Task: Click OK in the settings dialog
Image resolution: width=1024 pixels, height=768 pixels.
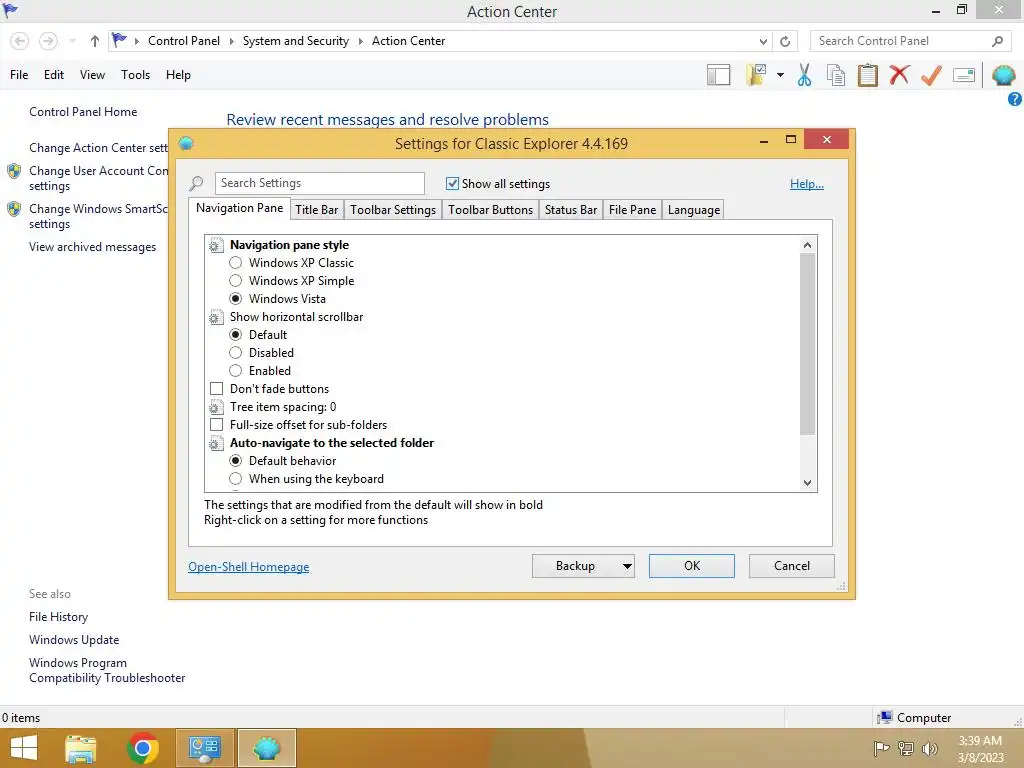Action: click(x=692, y=566)
